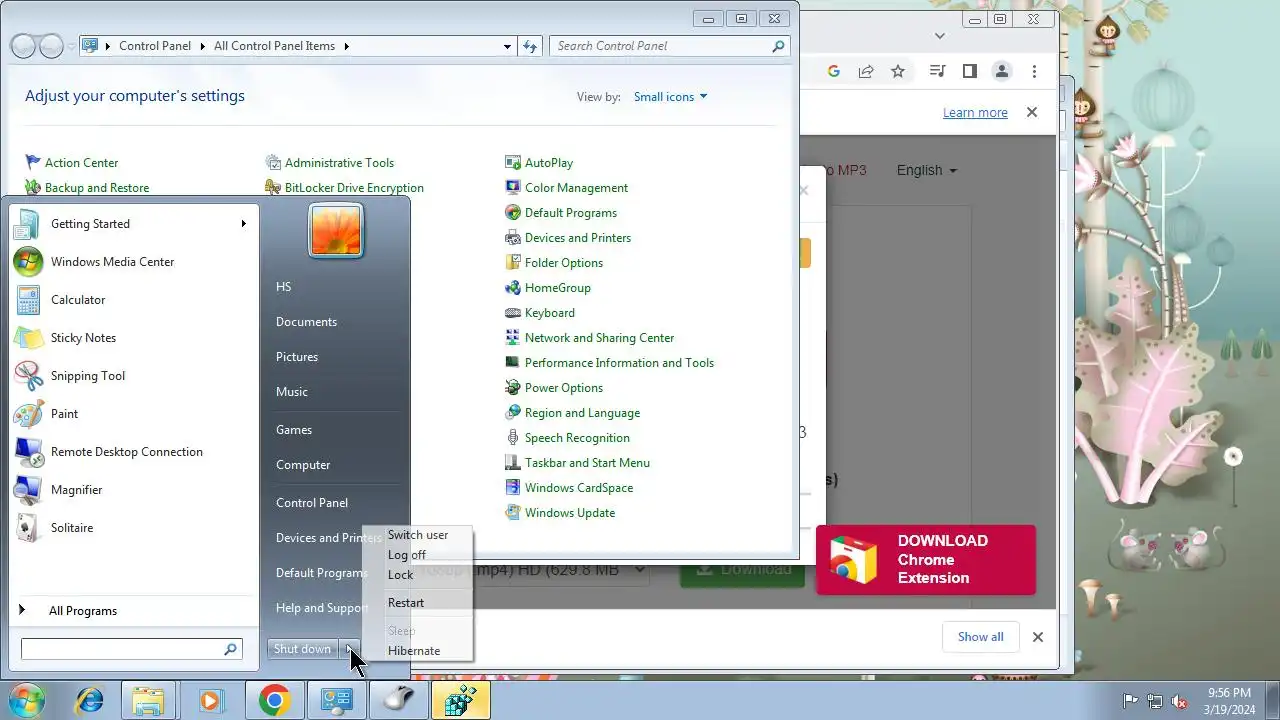Screen dimensions: 1280x720
Task: Launch Solitaire from Start menu
Action: tap(133, 528)
